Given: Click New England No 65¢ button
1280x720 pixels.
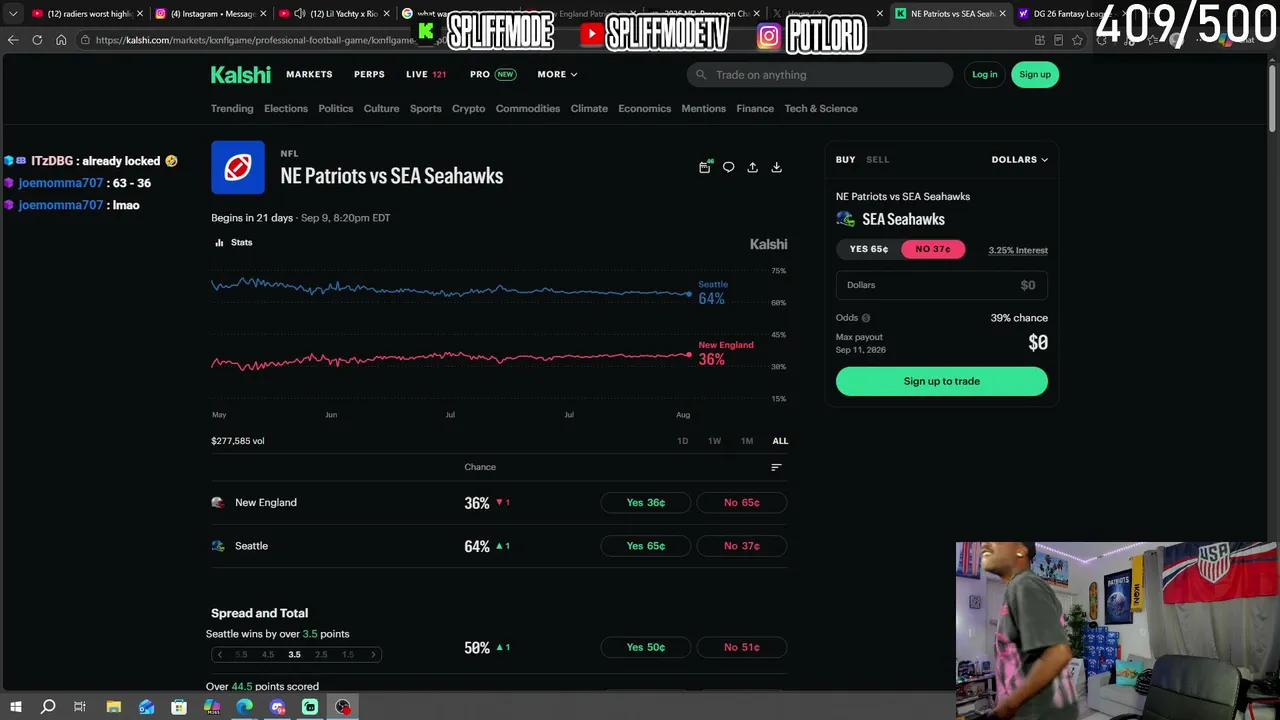Looking at the screenshot, I should pos(742,502).
